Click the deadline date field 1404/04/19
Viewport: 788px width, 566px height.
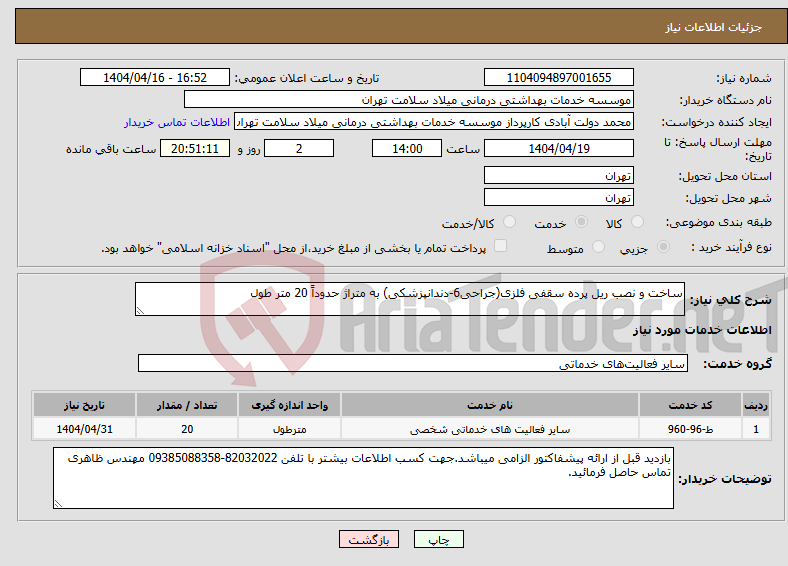tap(559, 148)
